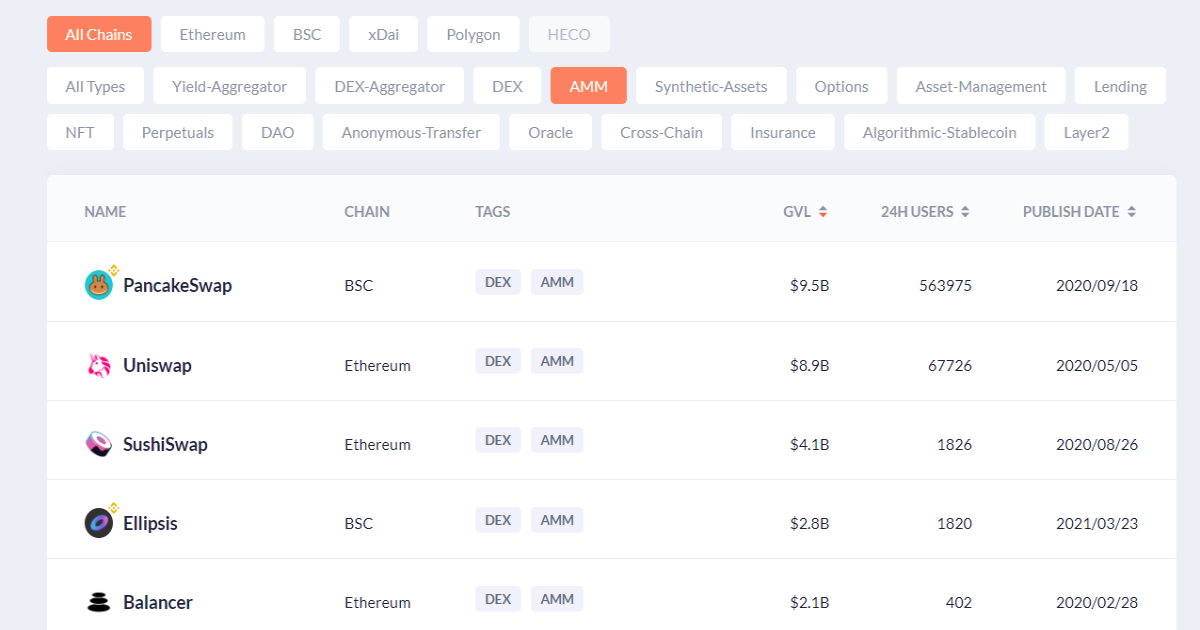The height and width of the screenshot is (630, 1200).
Task: Filter by Perpetuals type
Action: (x=178, y=132)
